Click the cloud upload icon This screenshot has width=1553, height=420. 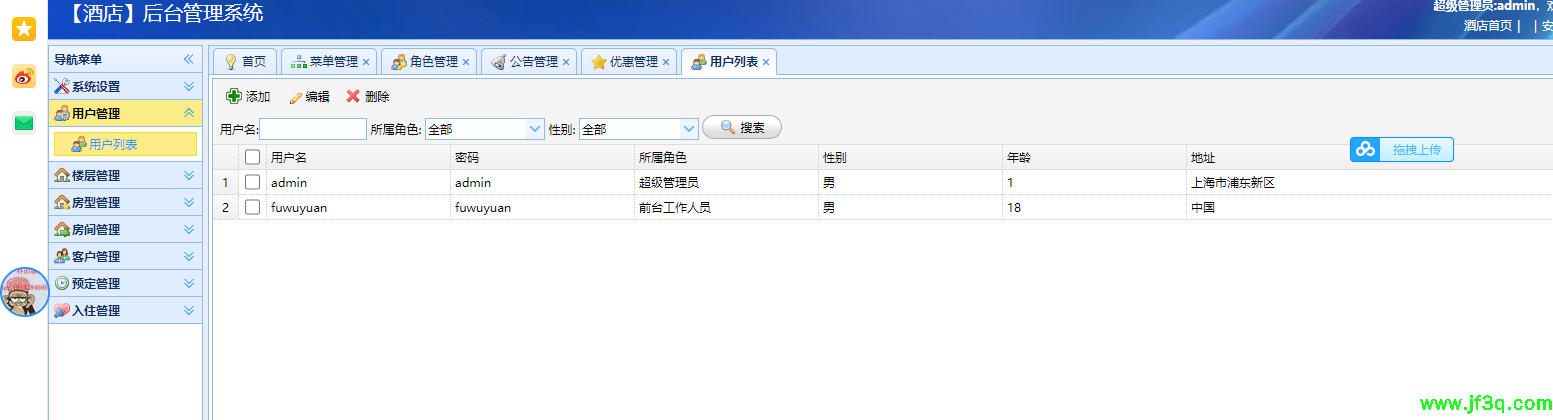pos(1365,149)
